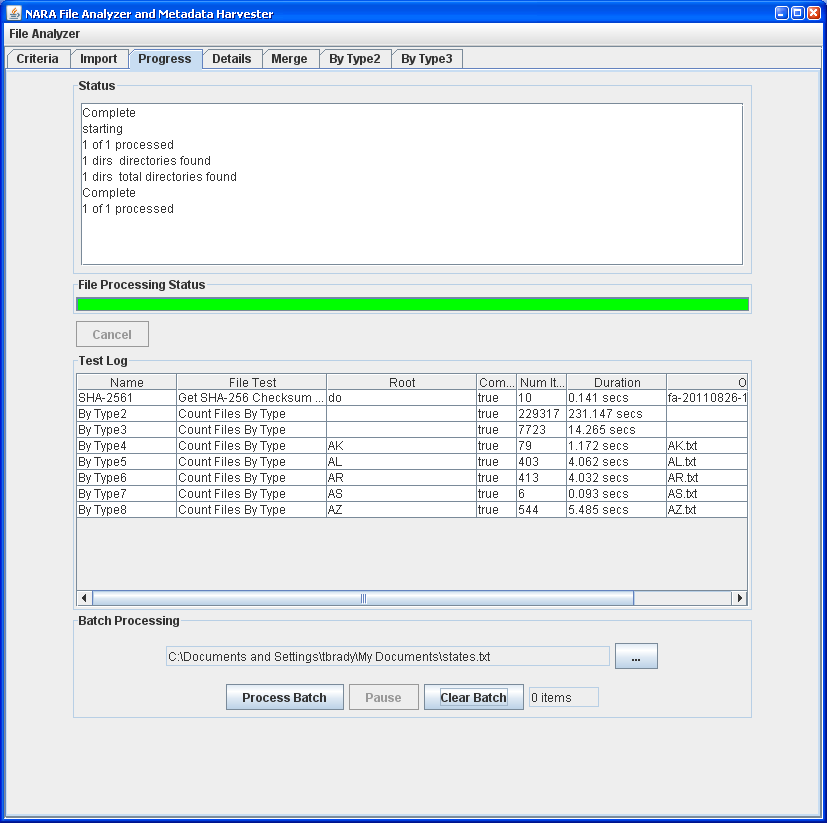
Task: Click the Duration column header
Action: click(615, 381)
